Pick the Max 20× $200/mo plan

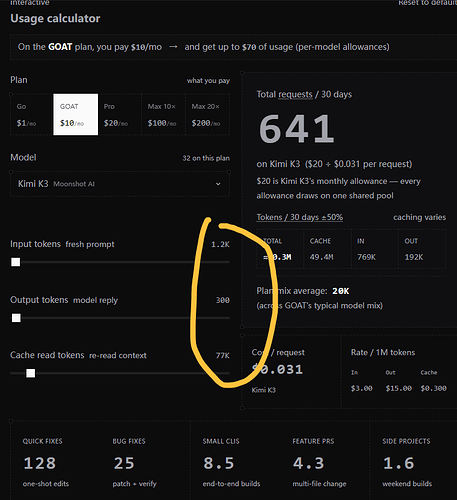pos(207,114)
